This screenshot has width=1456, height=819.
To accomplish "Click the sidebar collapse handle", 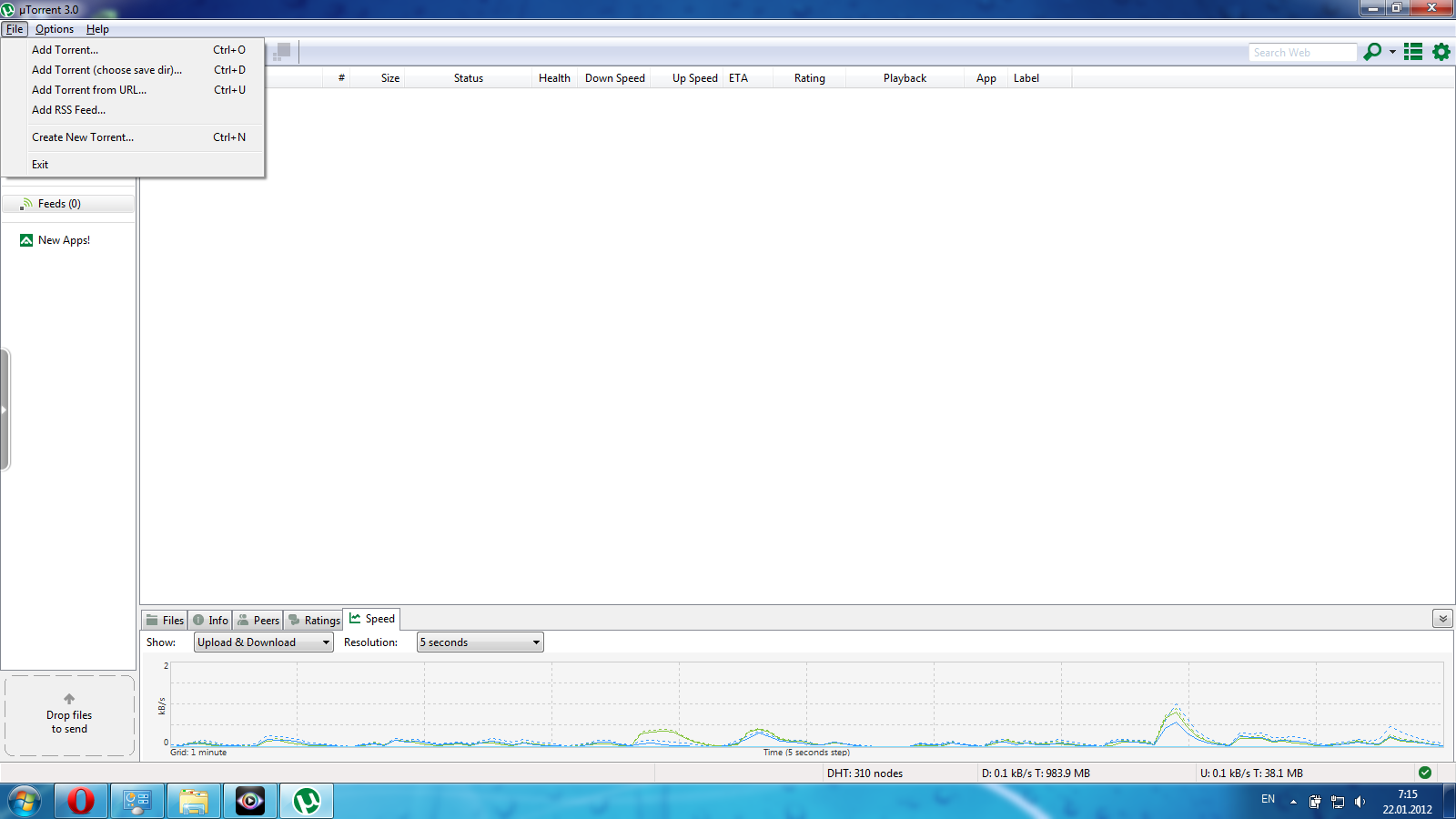I will point(5,409).
